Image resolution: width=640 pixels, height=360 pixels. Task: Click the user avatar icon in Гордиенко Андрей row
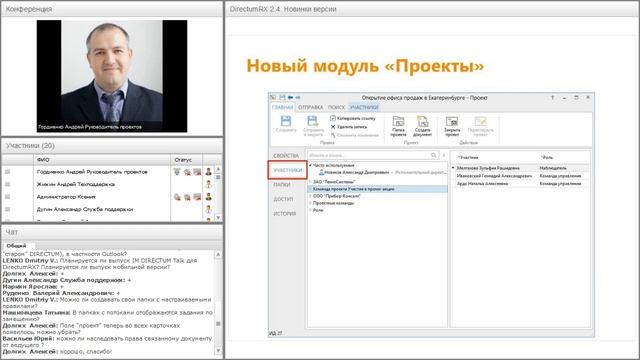coord(209,172)
